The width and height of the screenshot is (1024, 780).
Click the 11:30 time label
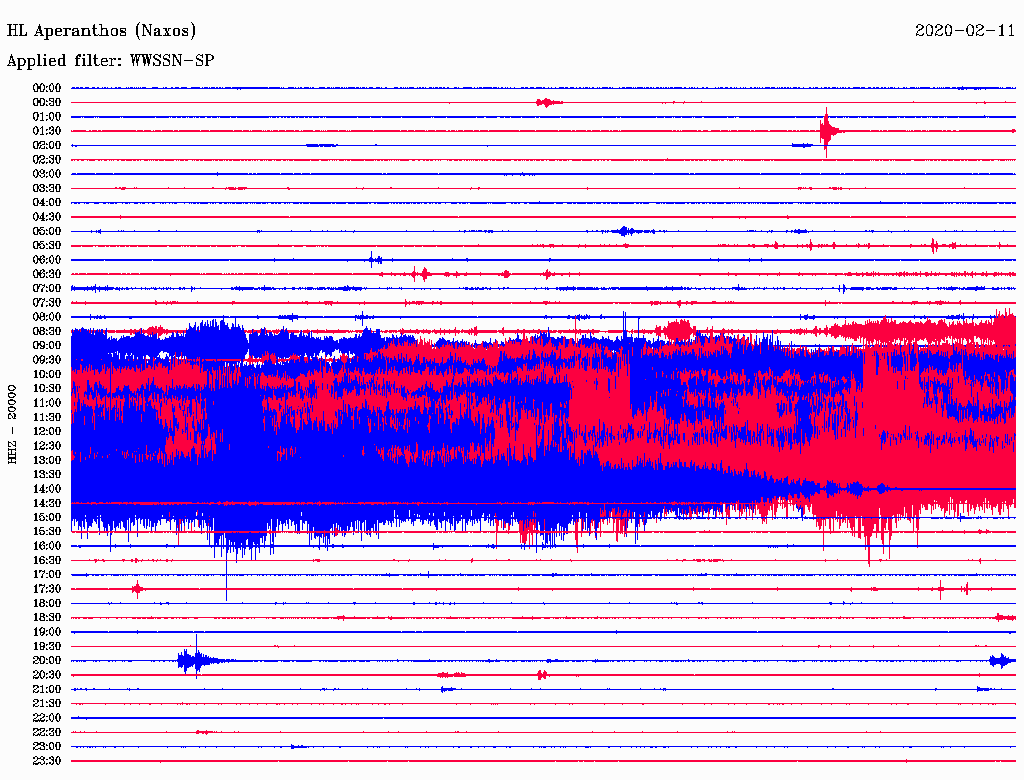point(47,417)
